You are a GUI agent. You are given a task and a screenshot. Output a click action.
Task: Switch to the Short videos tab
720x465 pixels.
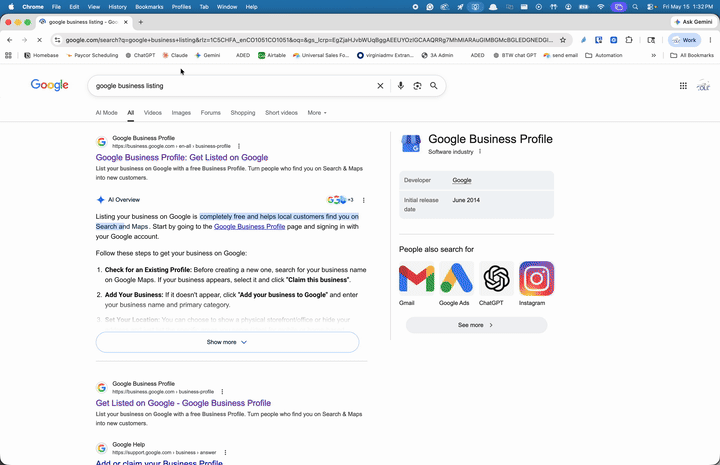click(x=281, y=112)
